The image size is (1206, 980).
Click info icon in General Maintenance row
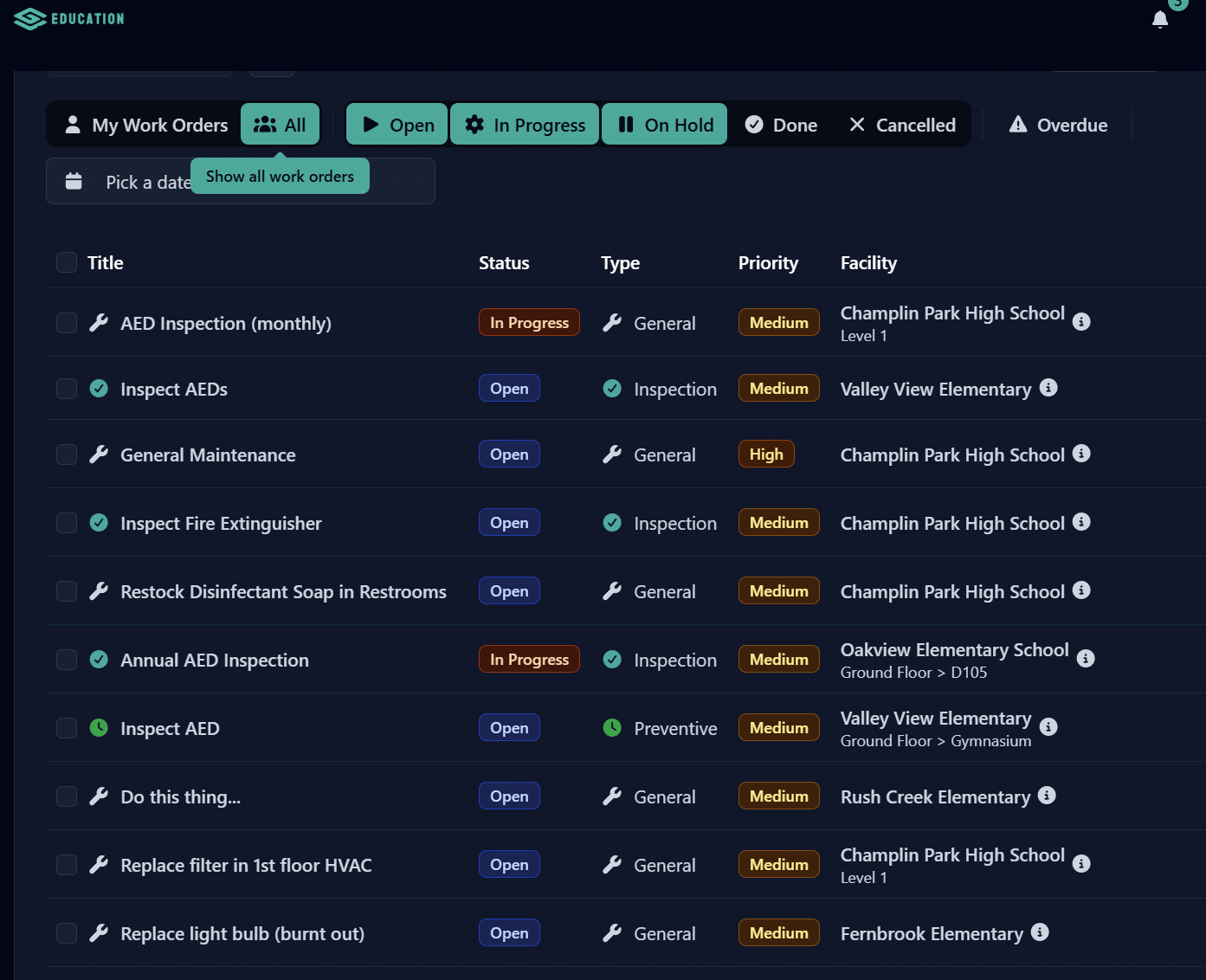coord(1081,454)
